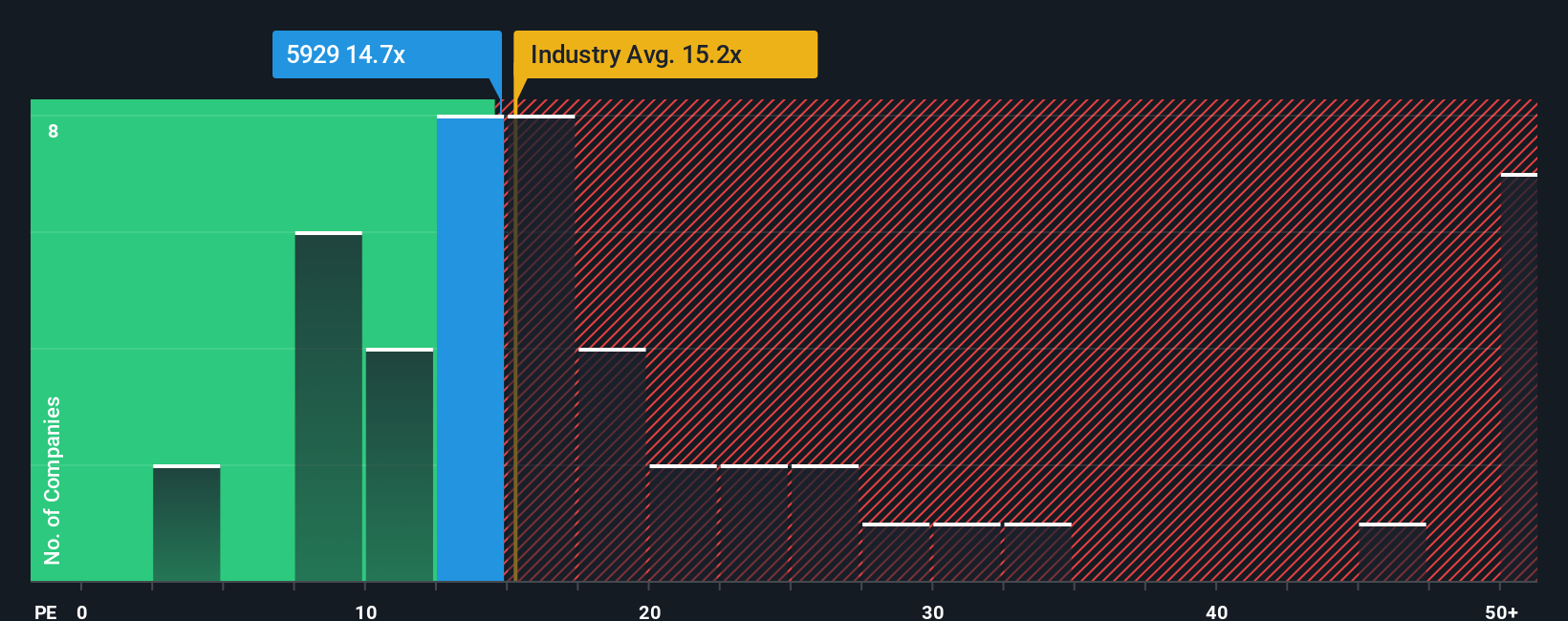Select the blue highlighted histogram bar
The width and height of the screenshot is (1568, 621).
tap(470, 348)
